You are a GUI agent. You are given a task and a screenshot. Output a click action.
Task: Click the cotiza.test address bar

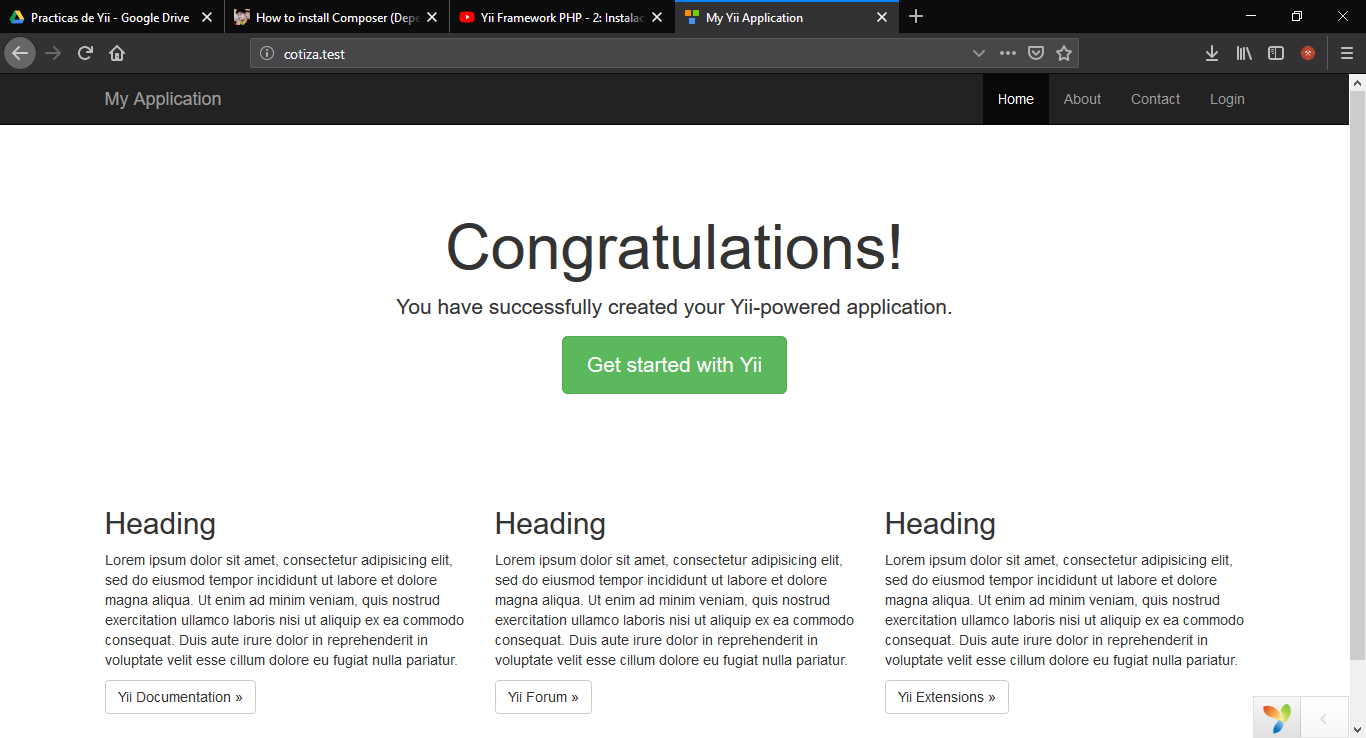click(600, 54)
